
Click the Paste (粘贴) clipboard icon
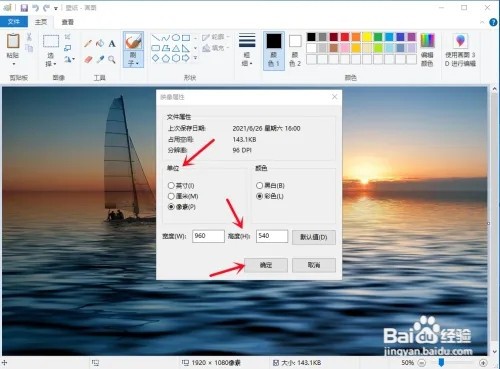13,41
